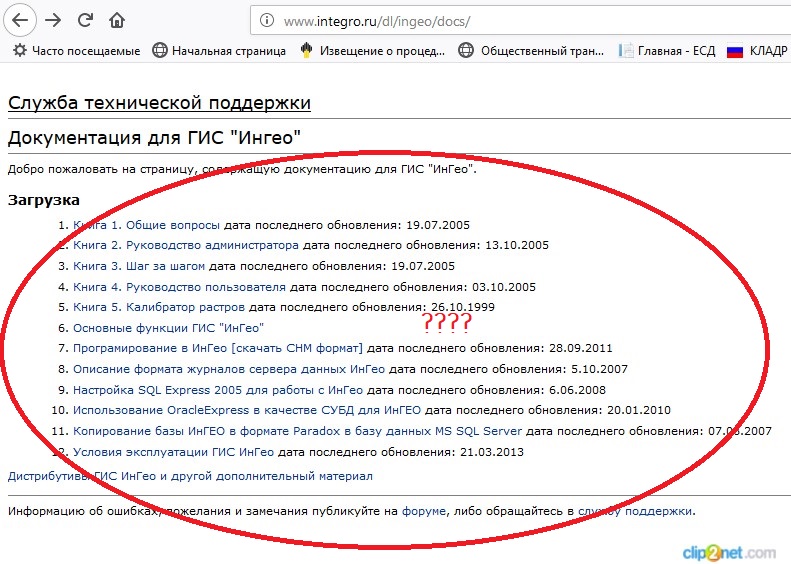791x564 pixels.
Task: Open the Часто посещаемые bookmark folder
Action: pyautogui.click(x=77, y=50)
